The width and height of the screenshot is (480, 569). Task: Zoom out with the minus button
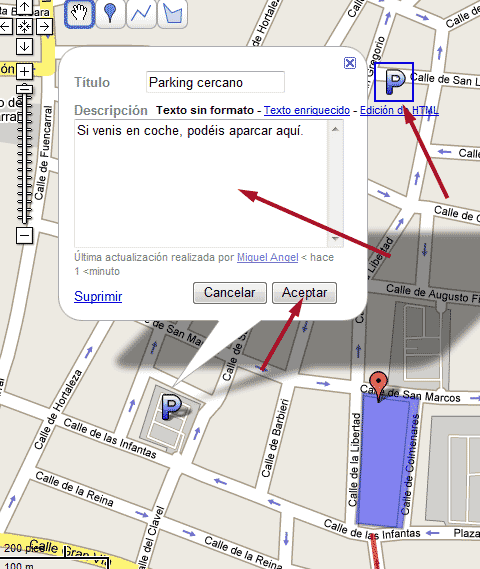pyautogui.click(x=24, y=236)
